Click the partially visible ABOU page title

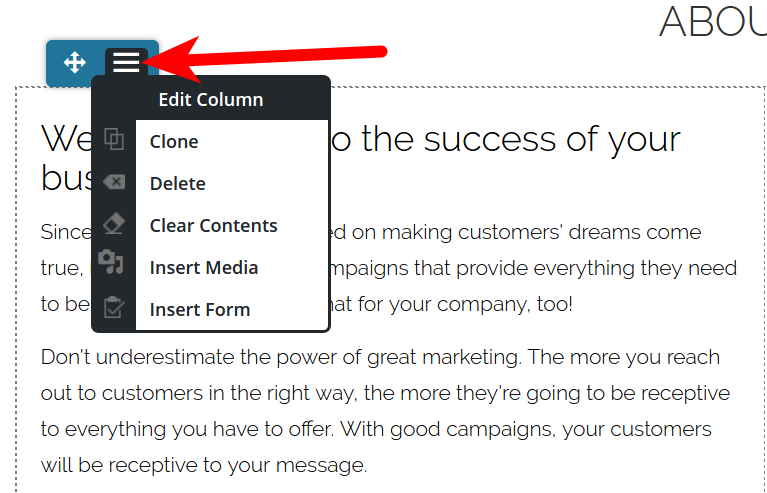point(712,22)
